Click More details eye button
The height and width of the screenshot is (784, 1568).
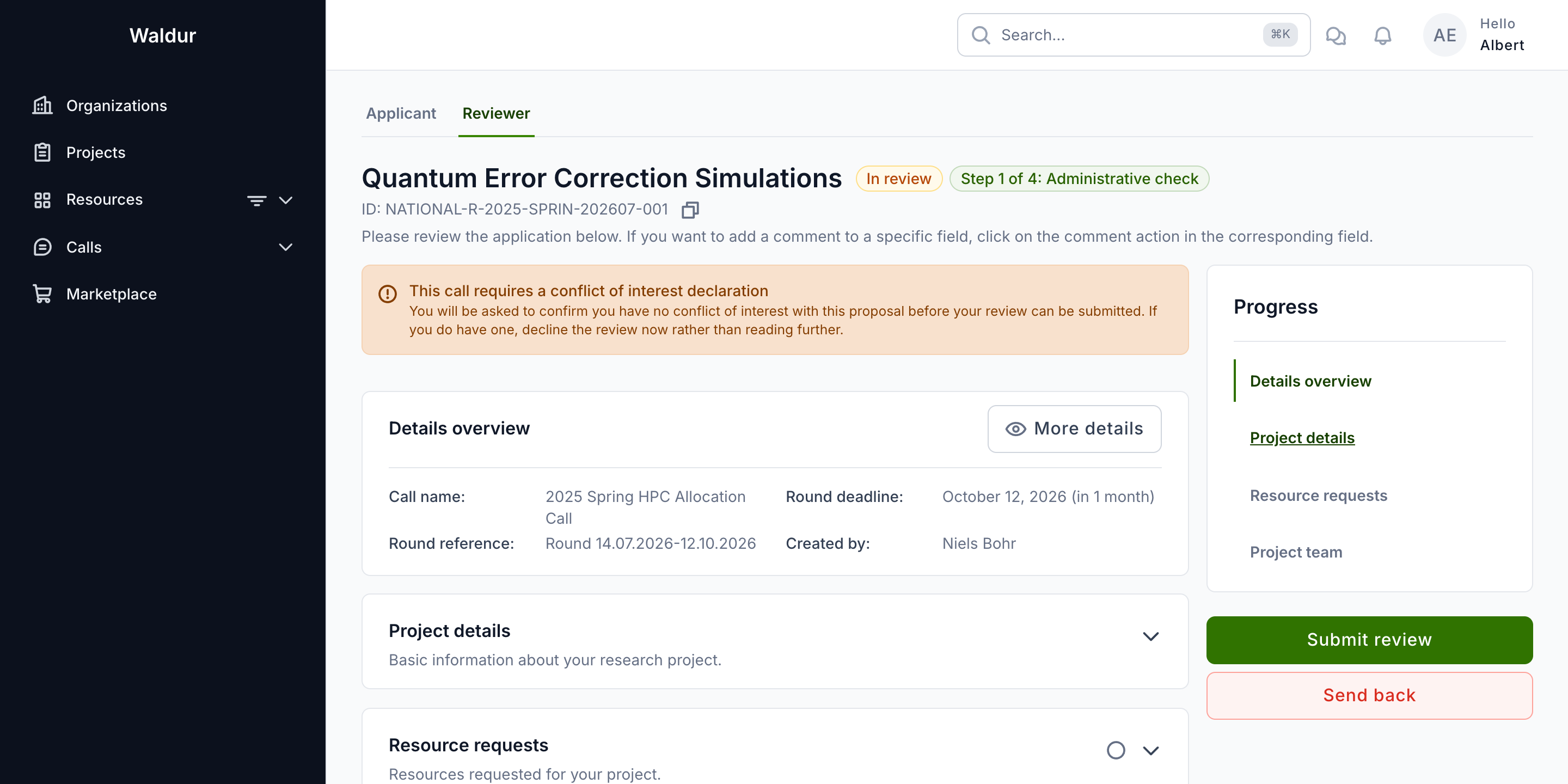click(1074, 428)
